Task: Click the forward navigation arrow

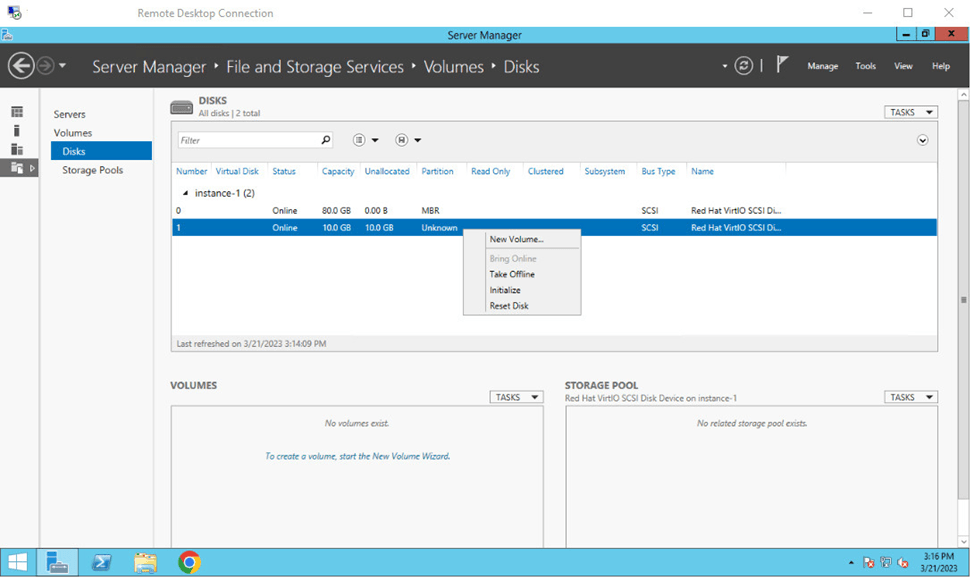Action: [45, 65]
